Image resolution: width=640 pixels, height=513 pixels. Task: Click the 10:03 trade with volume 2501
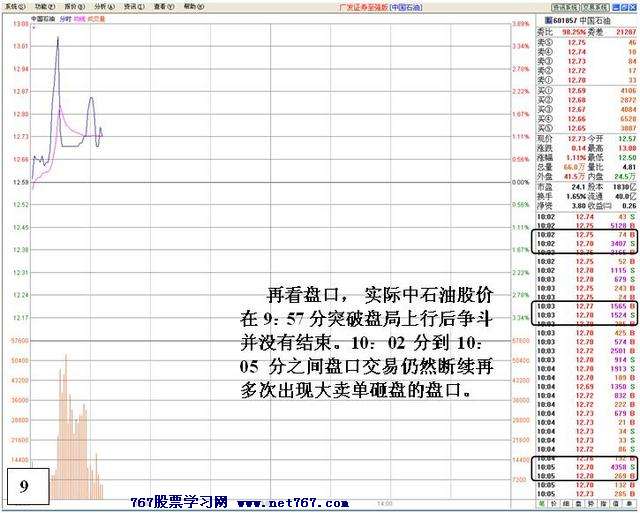tap(586, 351)
